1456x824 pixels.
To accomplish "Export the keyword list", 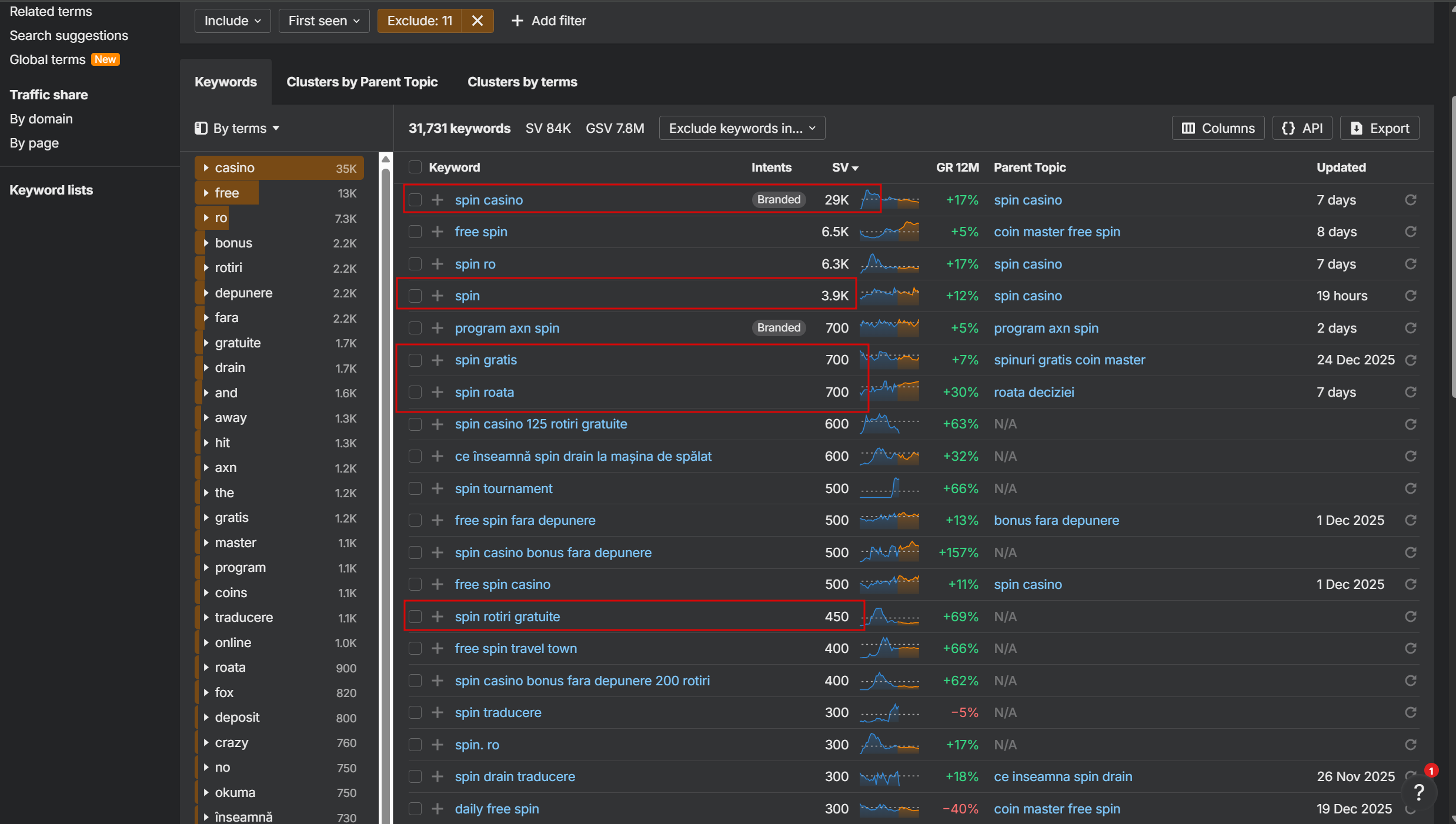I will [x=1380, y=128].
